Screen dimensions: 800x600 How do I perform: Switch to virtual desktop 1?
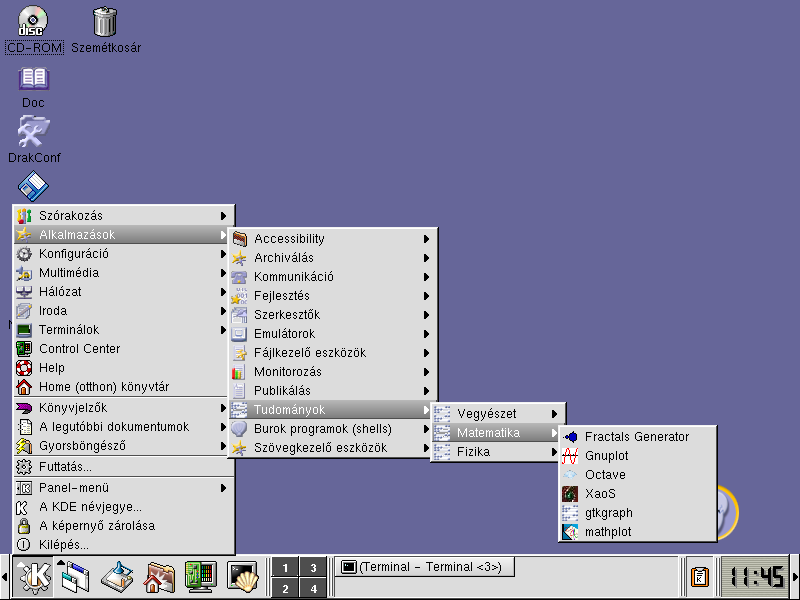pos(285,567)
